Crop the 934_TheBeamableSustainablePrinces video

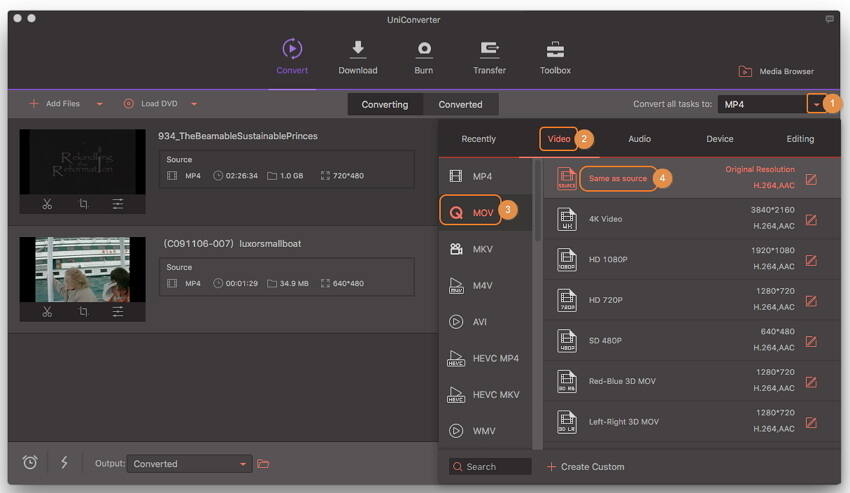point(83,204)
